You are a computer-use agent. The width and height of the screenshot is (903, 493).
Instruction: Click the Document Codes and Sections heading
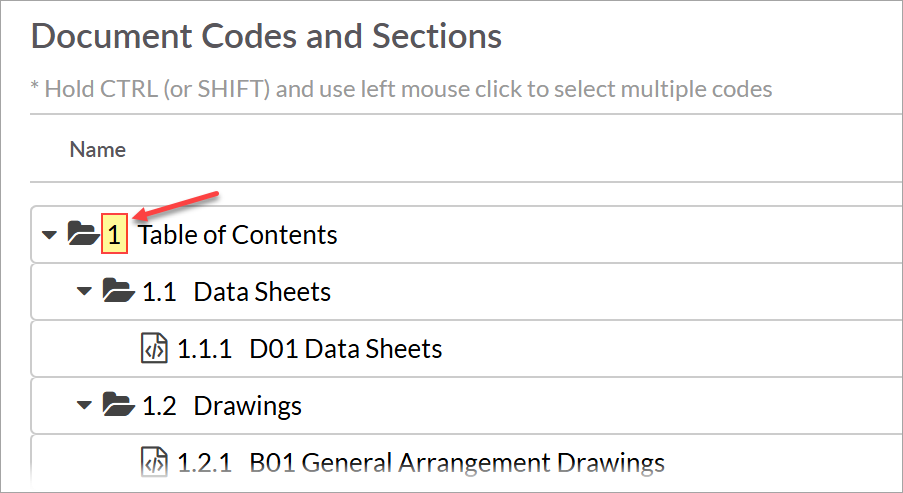tap(266, 37)
